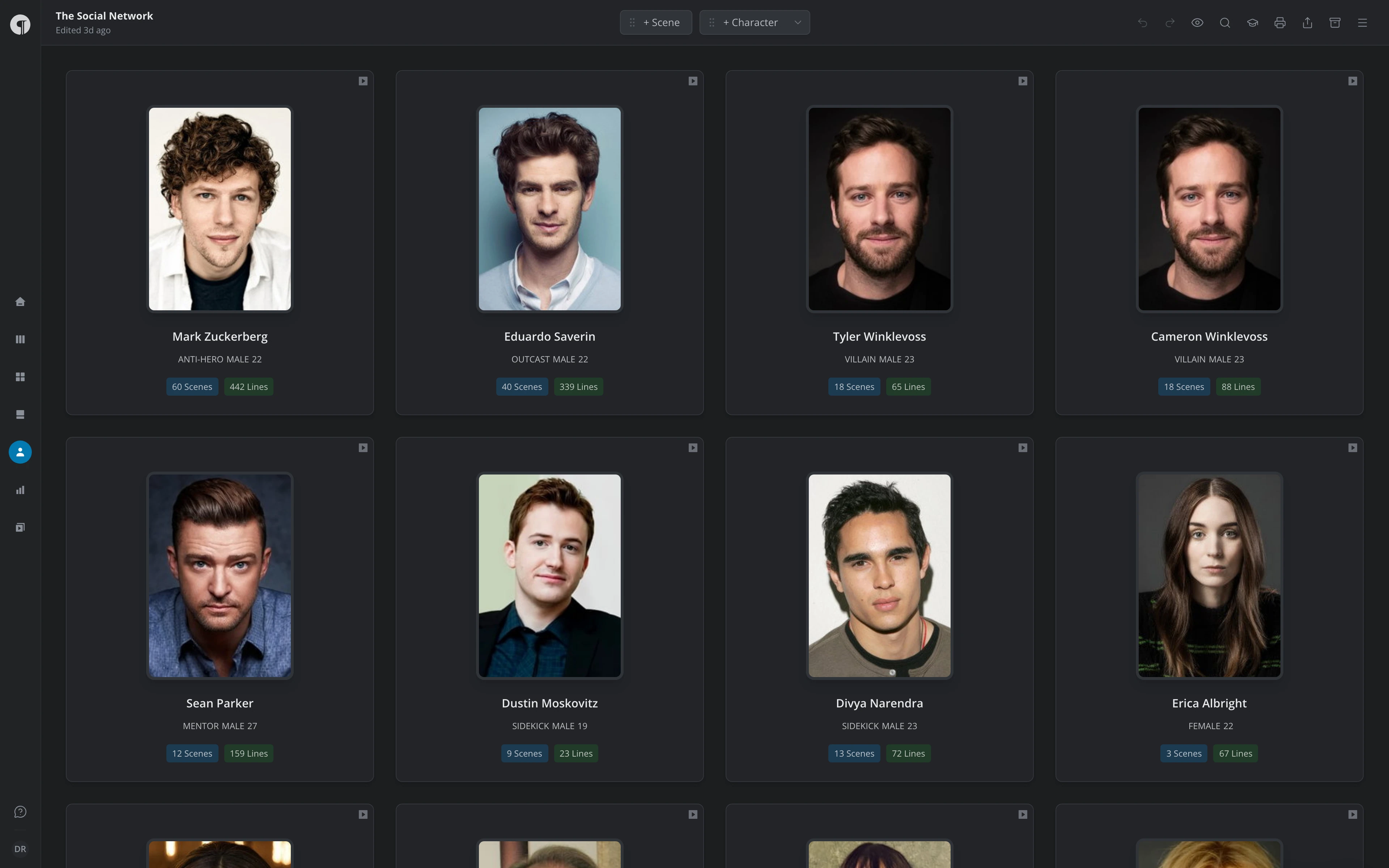Click the archive box icon

pyautogui.click(x=1335, y=22)
